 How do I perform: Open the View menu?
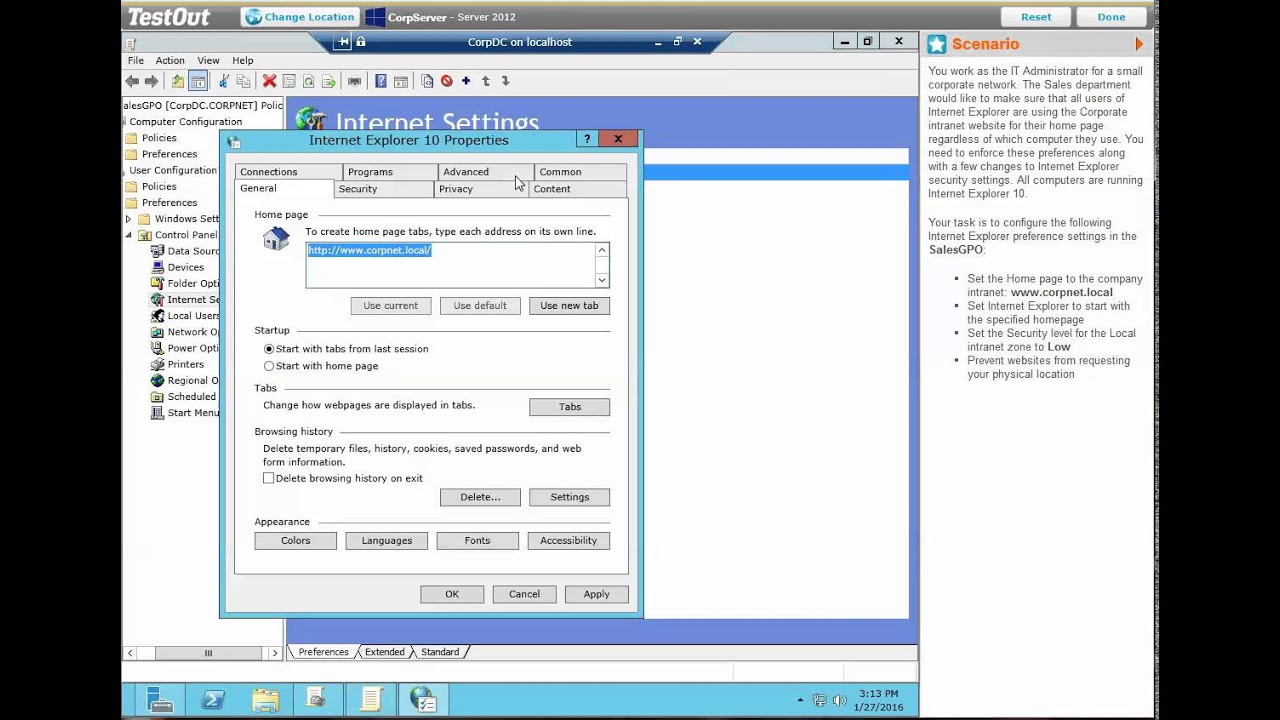[x=208, y=60]
